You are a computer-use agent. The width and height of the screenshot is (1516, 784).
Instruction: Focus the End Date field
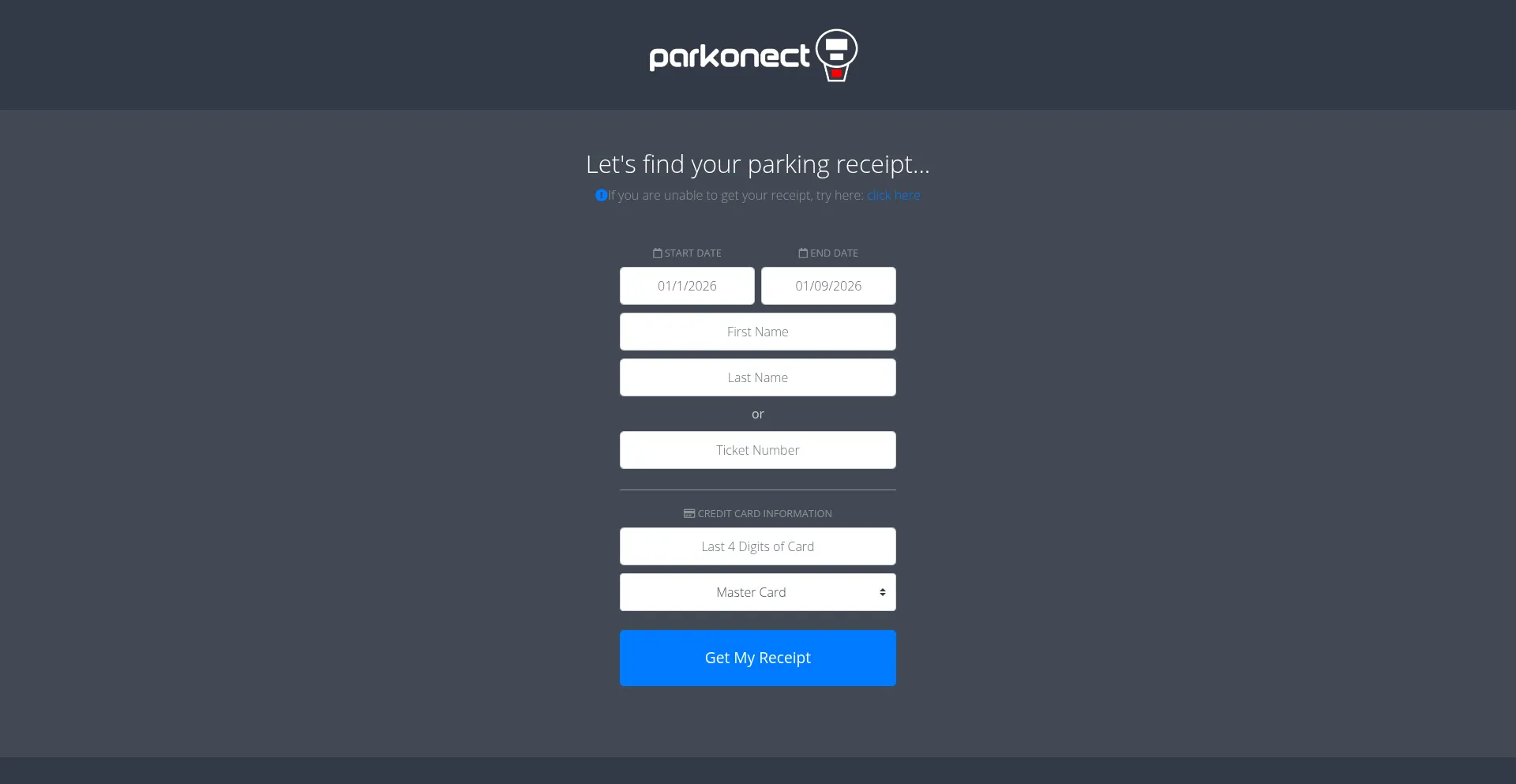(x=828, y=286)
